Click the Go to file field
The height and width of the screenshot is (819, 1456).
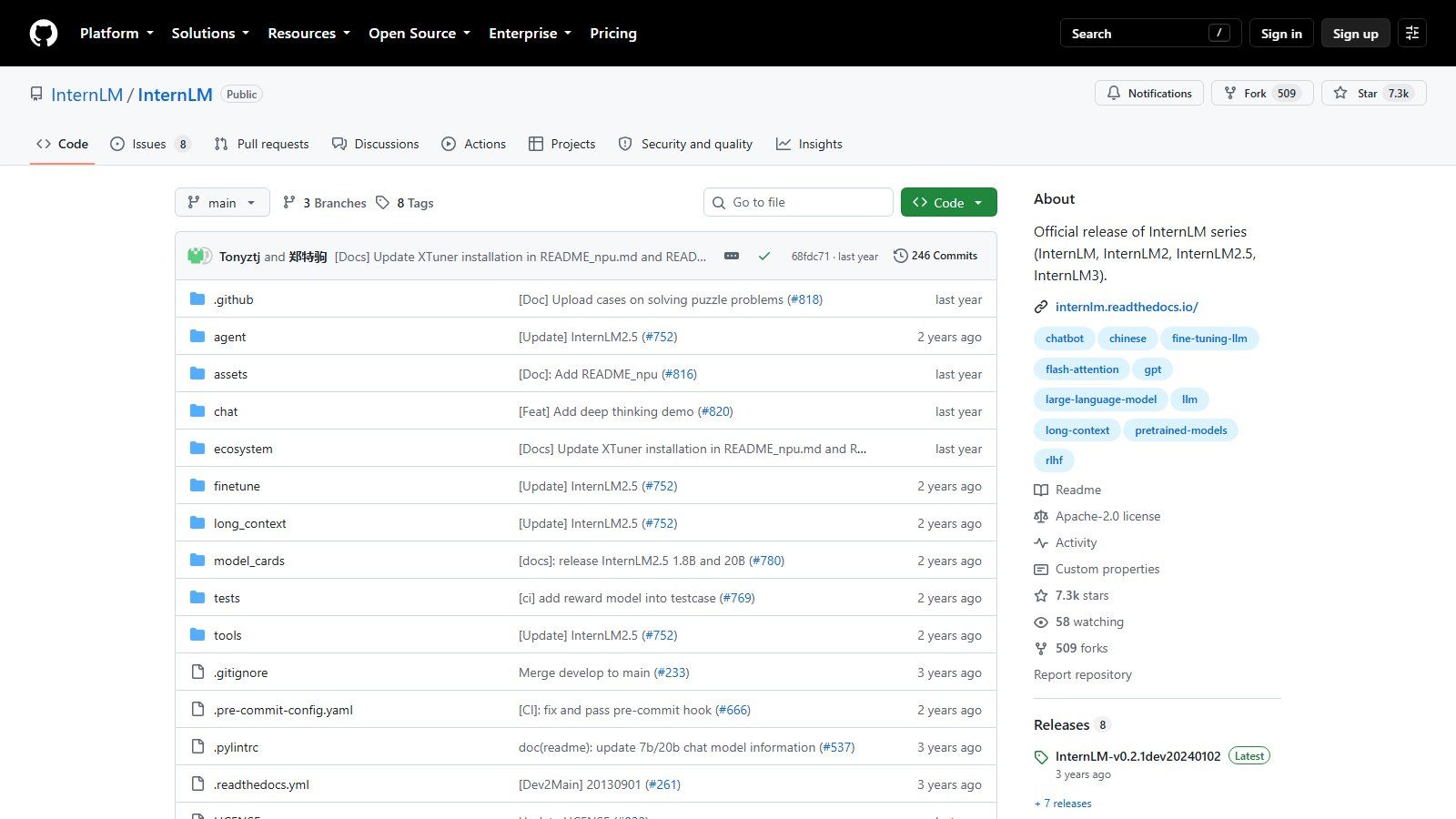tap(798, 202)
